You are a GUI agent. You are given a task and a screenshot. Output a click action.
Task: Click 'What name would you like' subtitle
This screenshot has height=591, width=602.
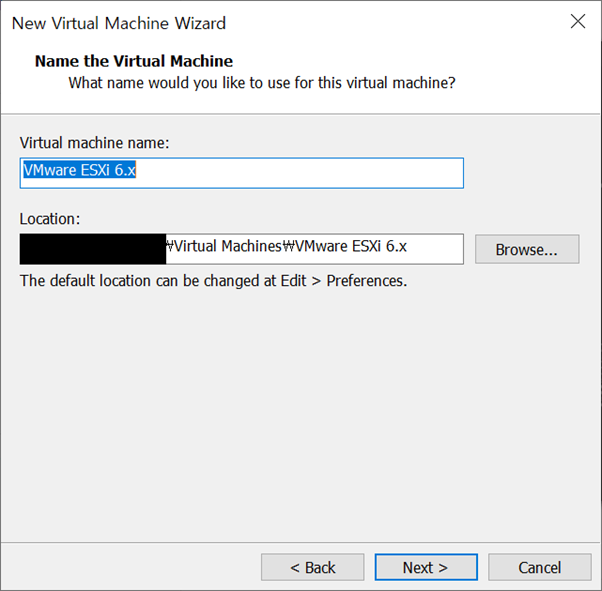(x=262, y=83)
